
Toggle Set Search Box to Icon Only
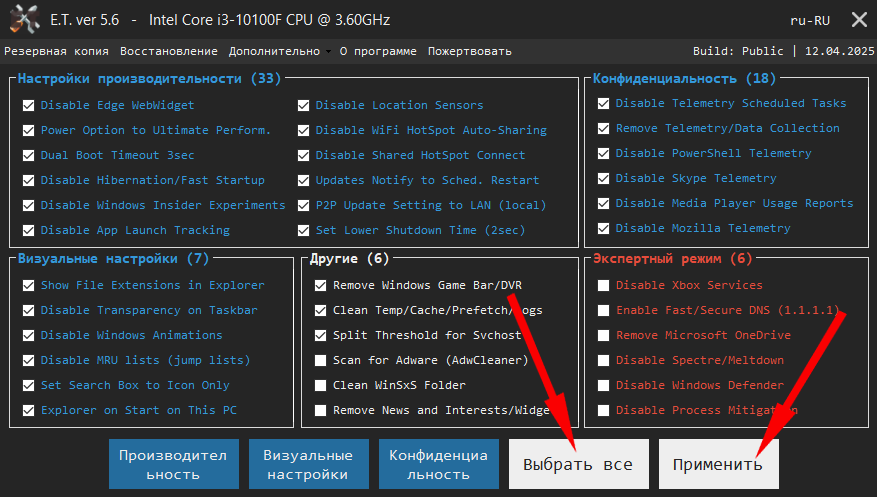pyautogui.click(x=29, y=385)
